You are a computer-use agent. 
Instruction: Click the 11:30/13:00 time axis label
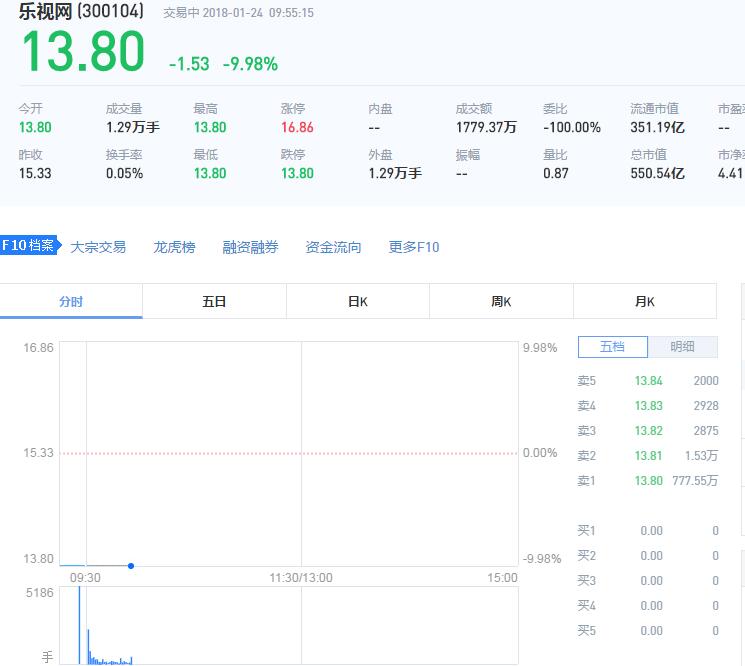(301, 578)
